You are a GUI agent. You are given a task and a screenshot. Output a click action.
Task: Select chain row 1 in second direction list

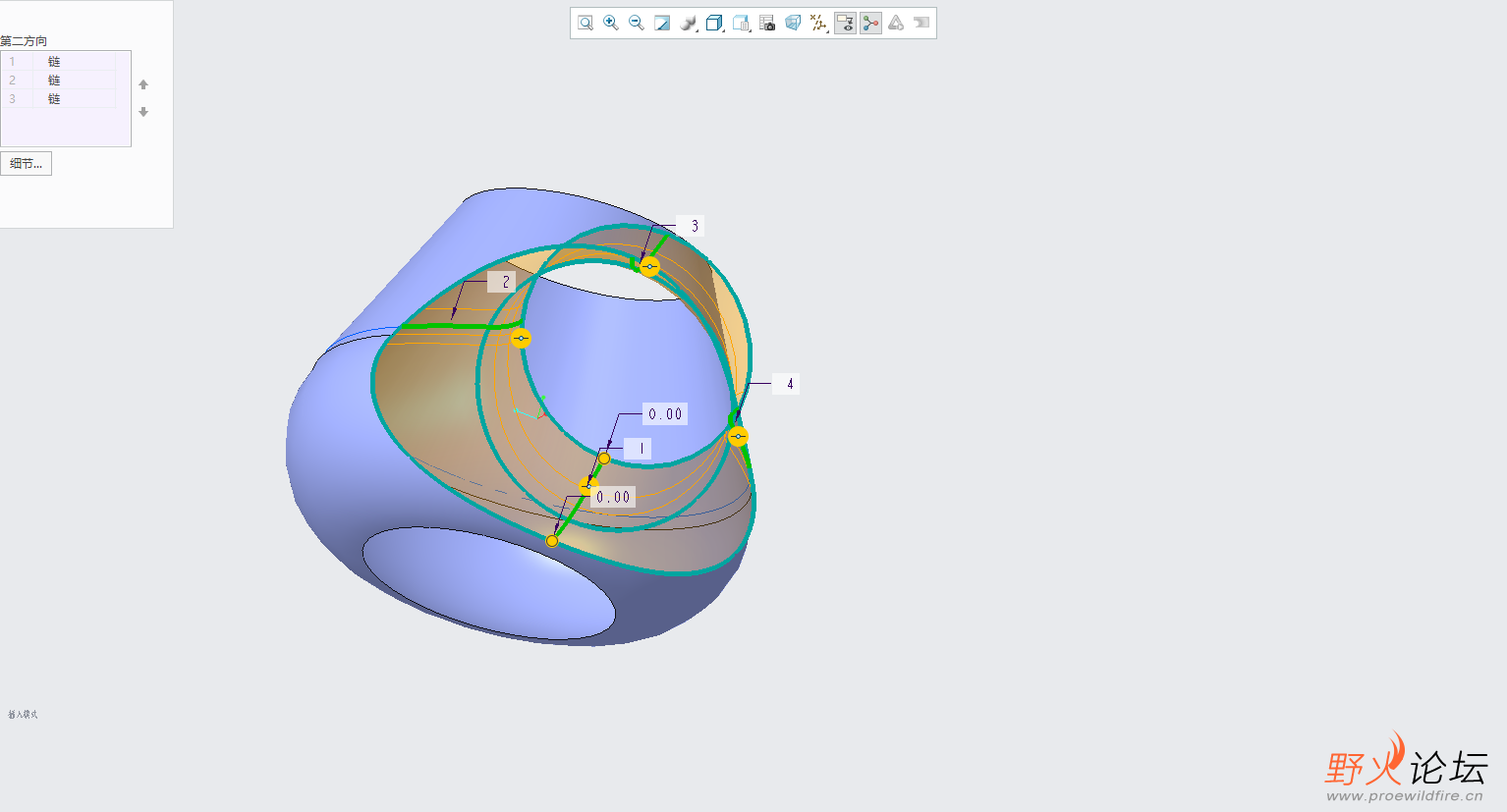59,61
